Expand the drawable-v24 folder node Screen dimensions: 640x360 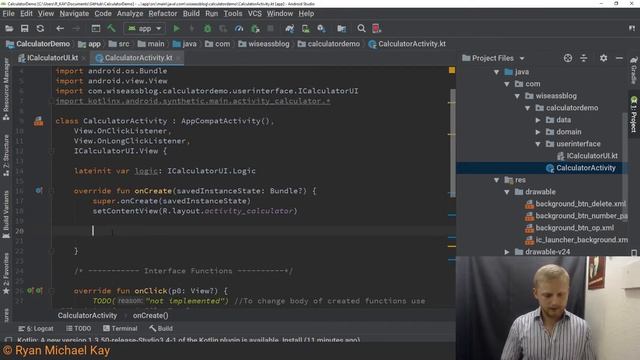point(507,252)
